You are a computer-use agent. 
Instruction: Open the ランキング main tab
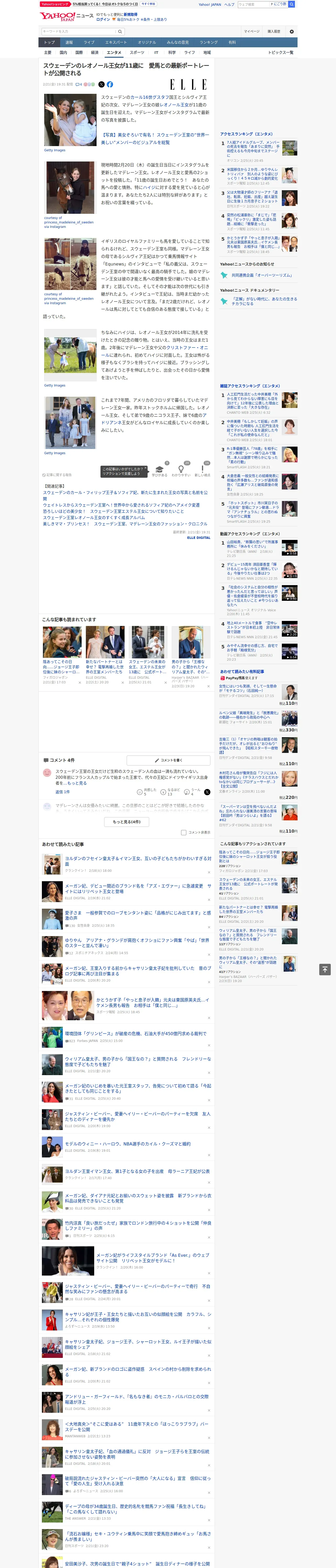click(x=209, y=42)
